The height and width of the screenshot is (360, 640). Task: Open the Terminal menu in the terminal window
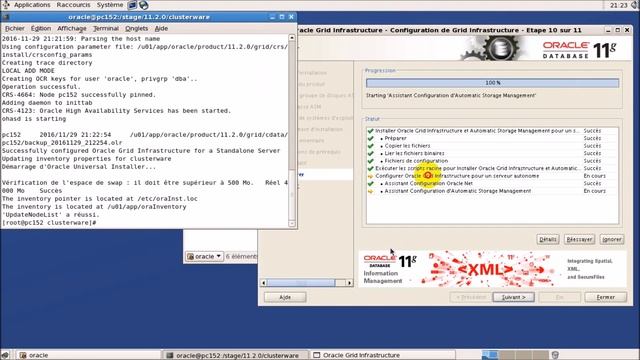[106, 29]
